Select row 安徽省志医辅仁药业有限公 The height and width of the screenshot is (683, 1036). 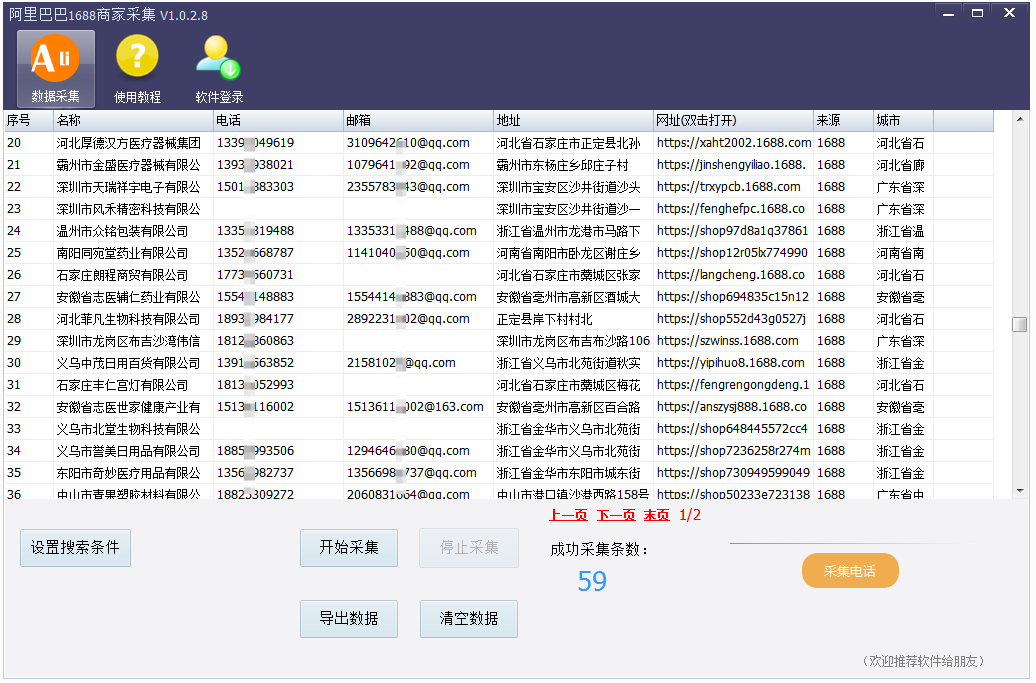coord(499,297)
